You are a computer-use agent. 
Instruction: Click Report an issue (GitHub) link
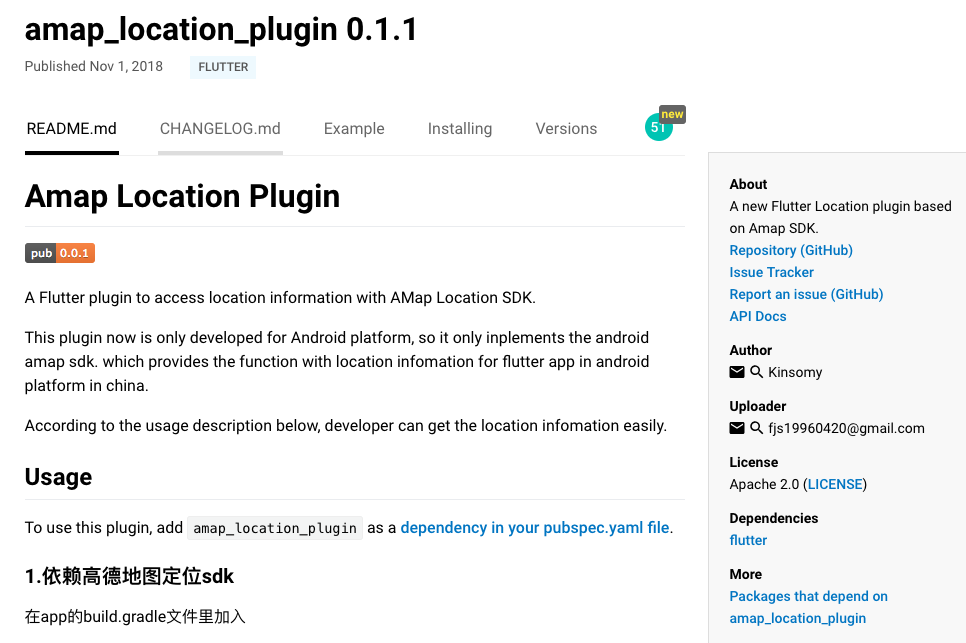pos(806,294)
